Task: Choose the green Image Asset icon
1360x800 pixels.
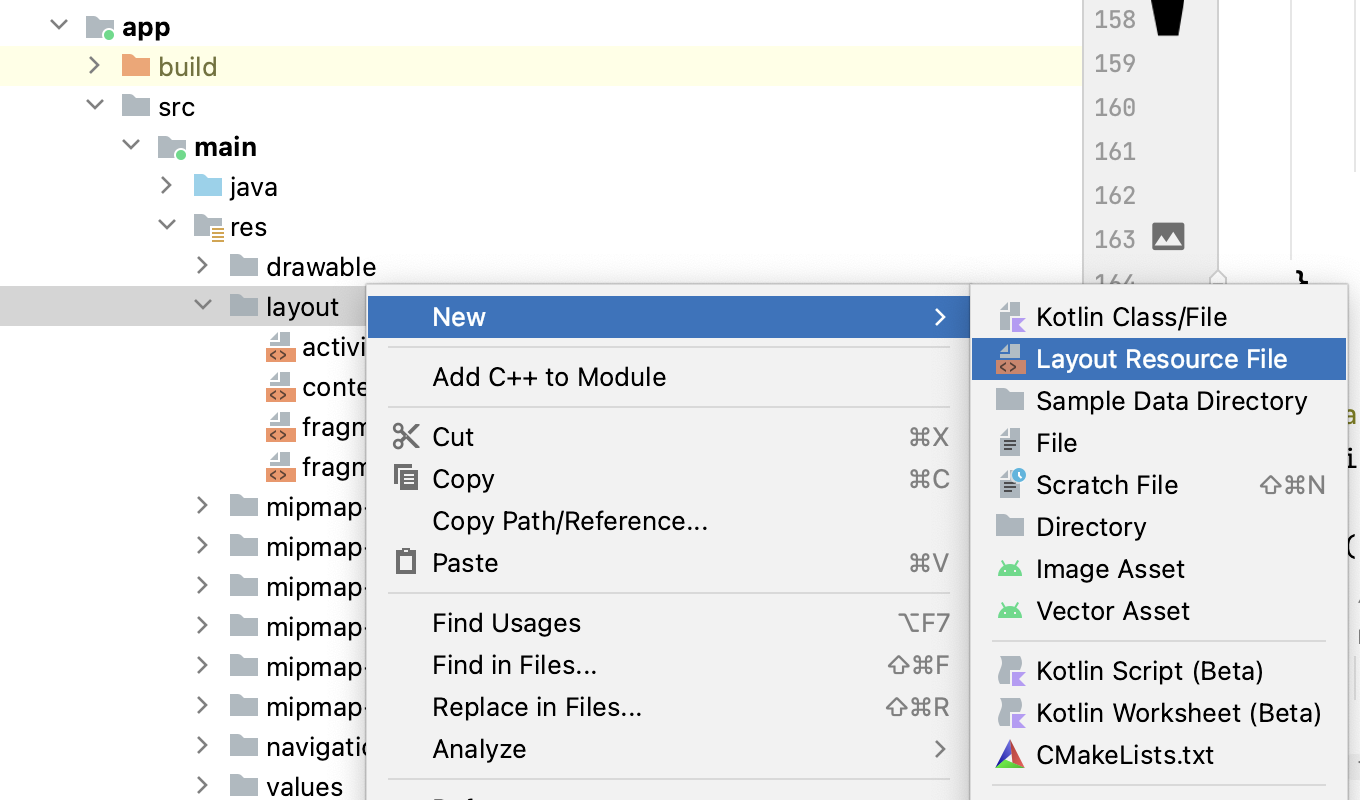Action: point(1012,568)
